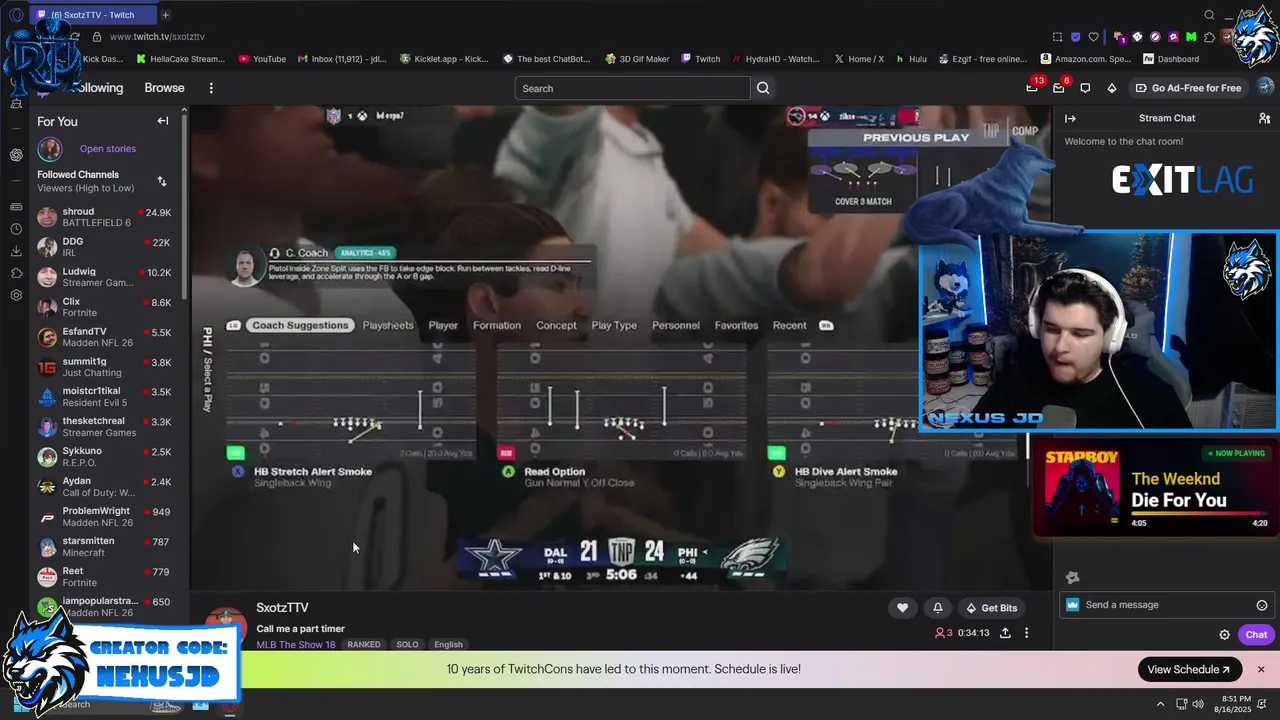1280x720 pixels.
Task: Open the emote picker in chat box
Action: (1262, 605)
